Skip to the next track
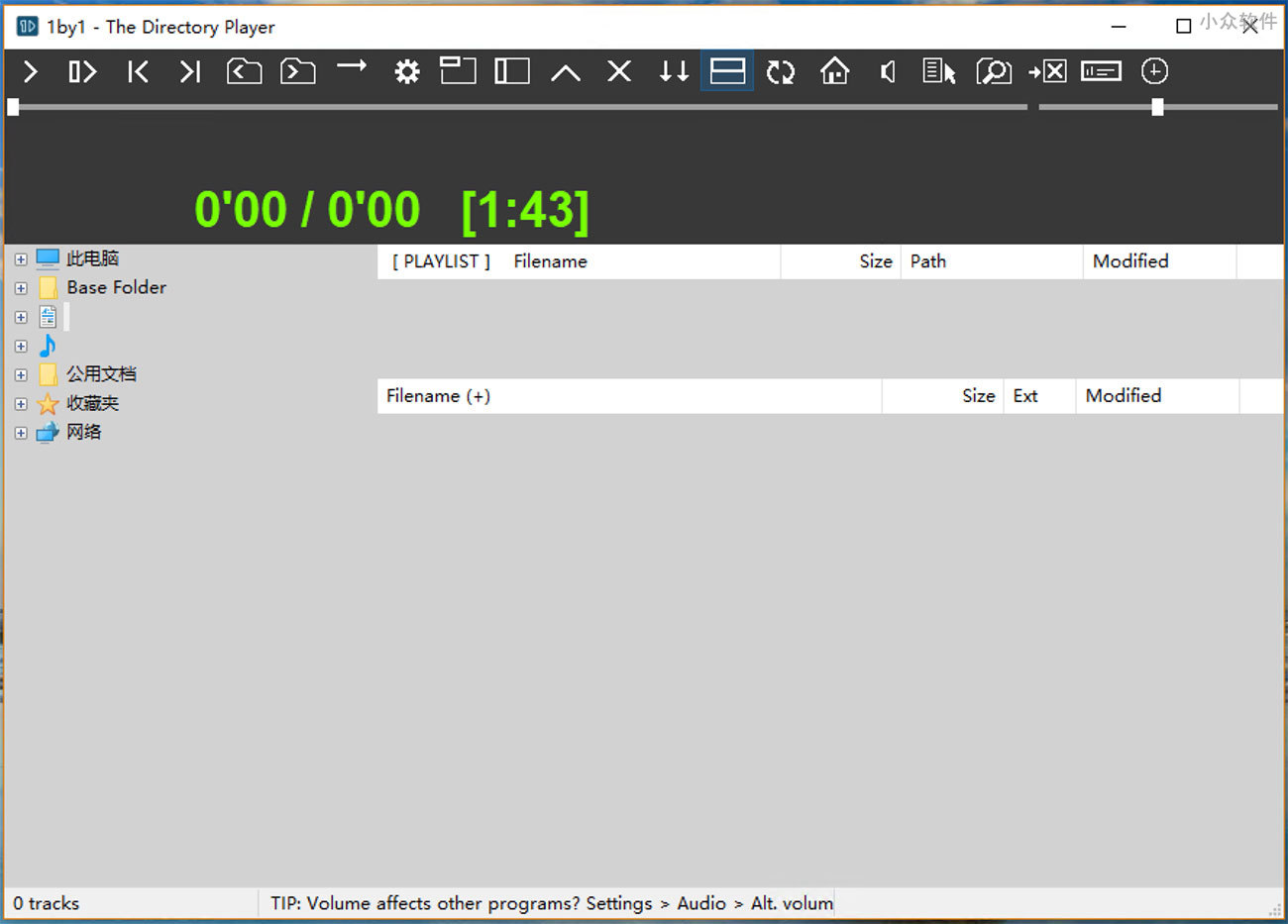 (190, 71)
